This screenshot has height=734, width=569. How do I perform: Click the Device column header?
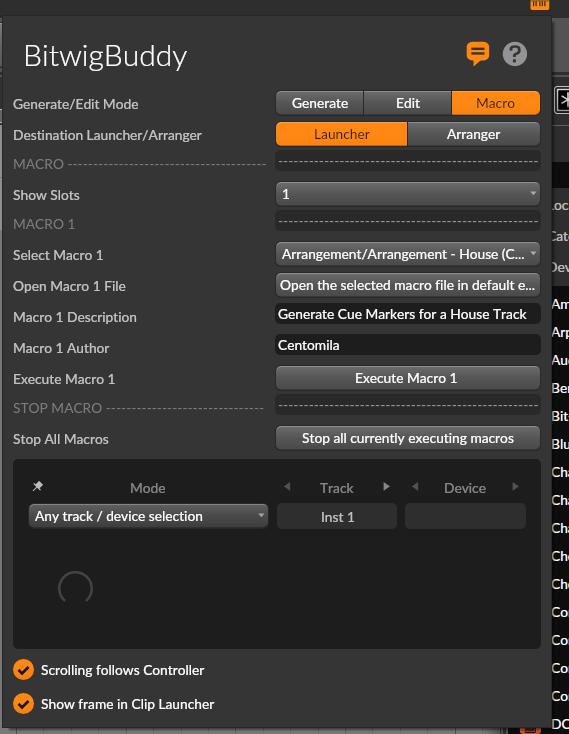(465, 488)
